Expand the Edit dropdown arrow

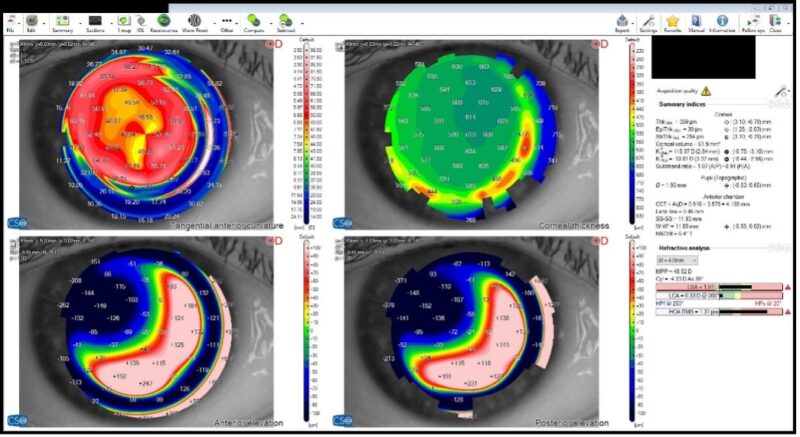43,23
